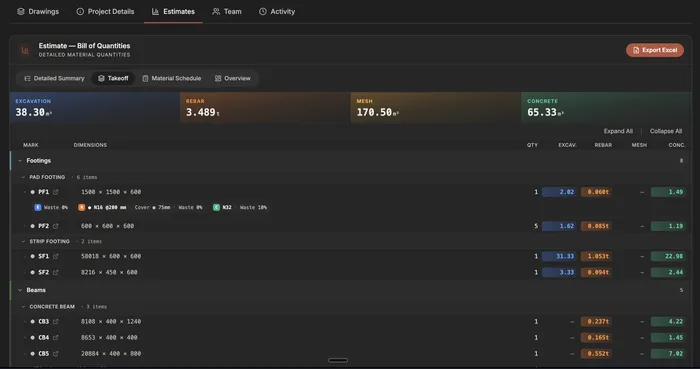Open the Material Schedule view
700x369 pixels.
point(171,79)
